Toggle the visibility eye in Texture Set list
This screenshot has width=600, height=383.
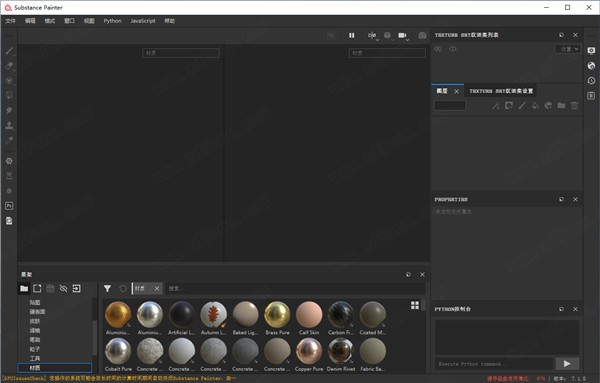(453, 49)
